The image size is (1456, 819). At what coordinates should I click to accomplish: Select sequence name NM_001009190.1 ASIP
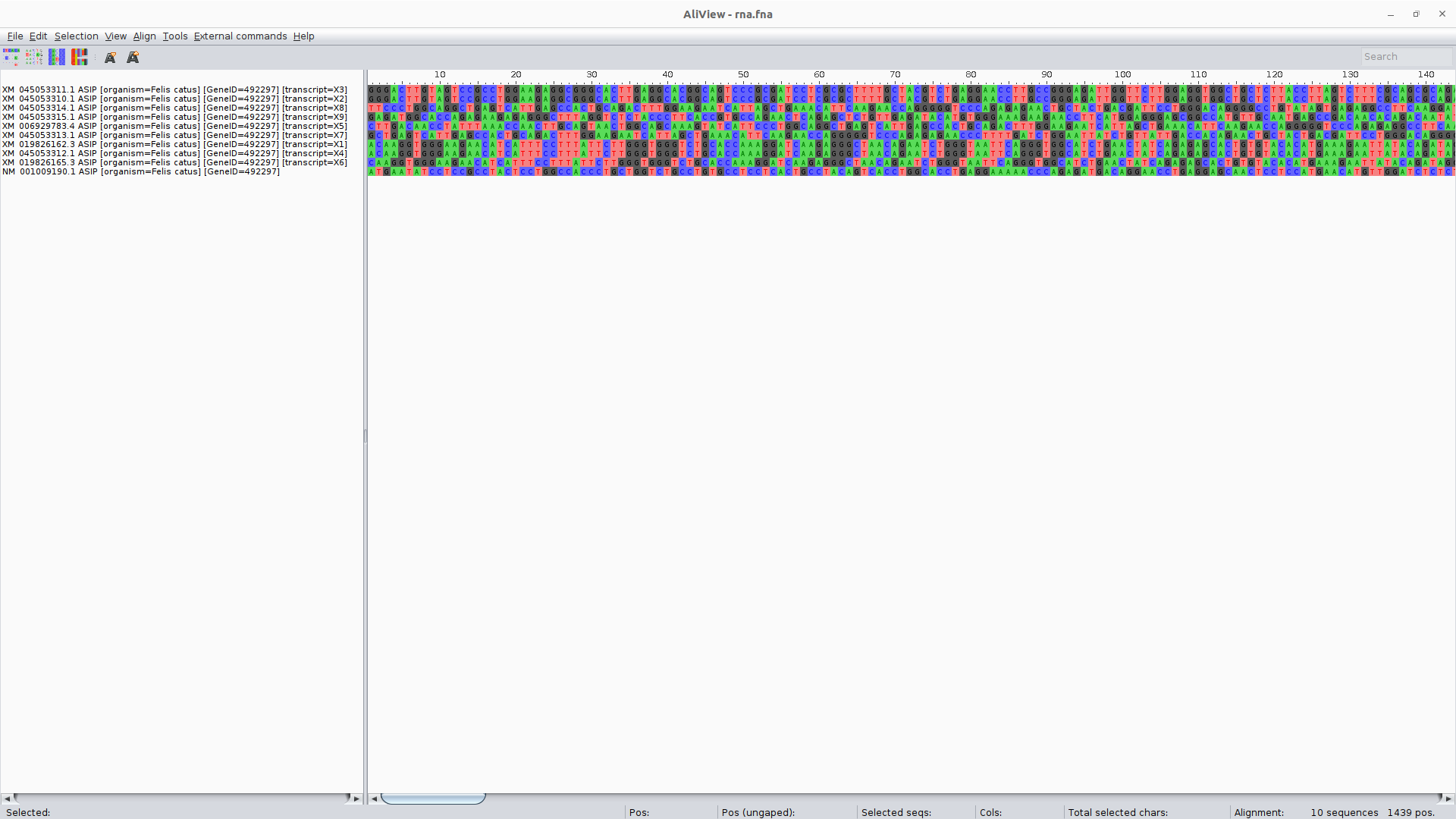point(141,172)
